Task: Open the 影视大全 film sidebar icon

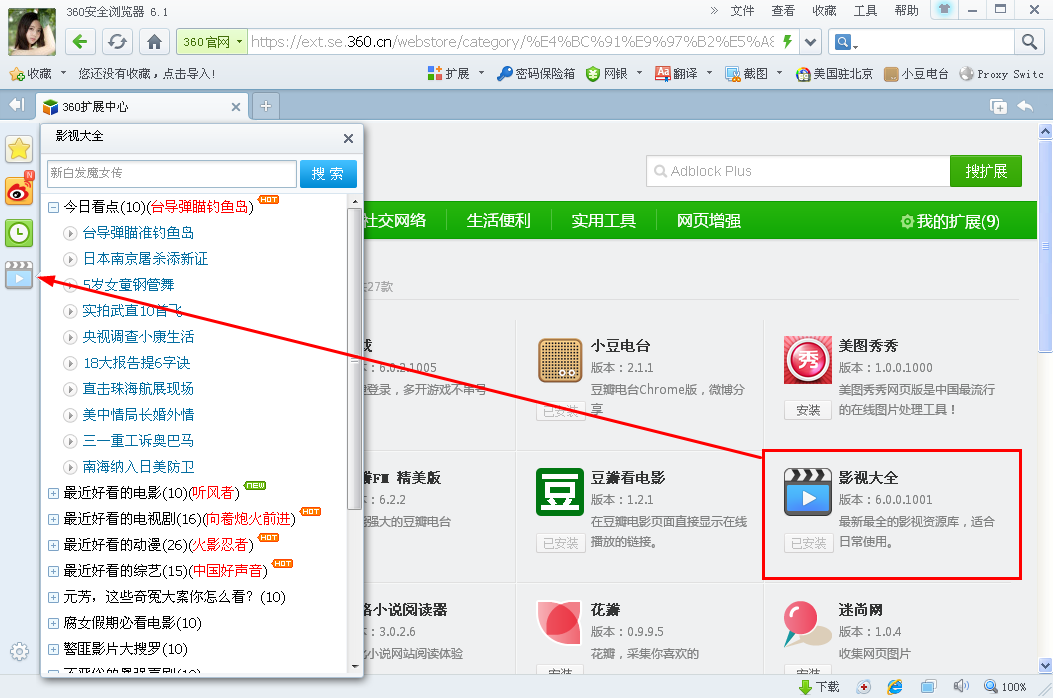Action: coord(19,275)
